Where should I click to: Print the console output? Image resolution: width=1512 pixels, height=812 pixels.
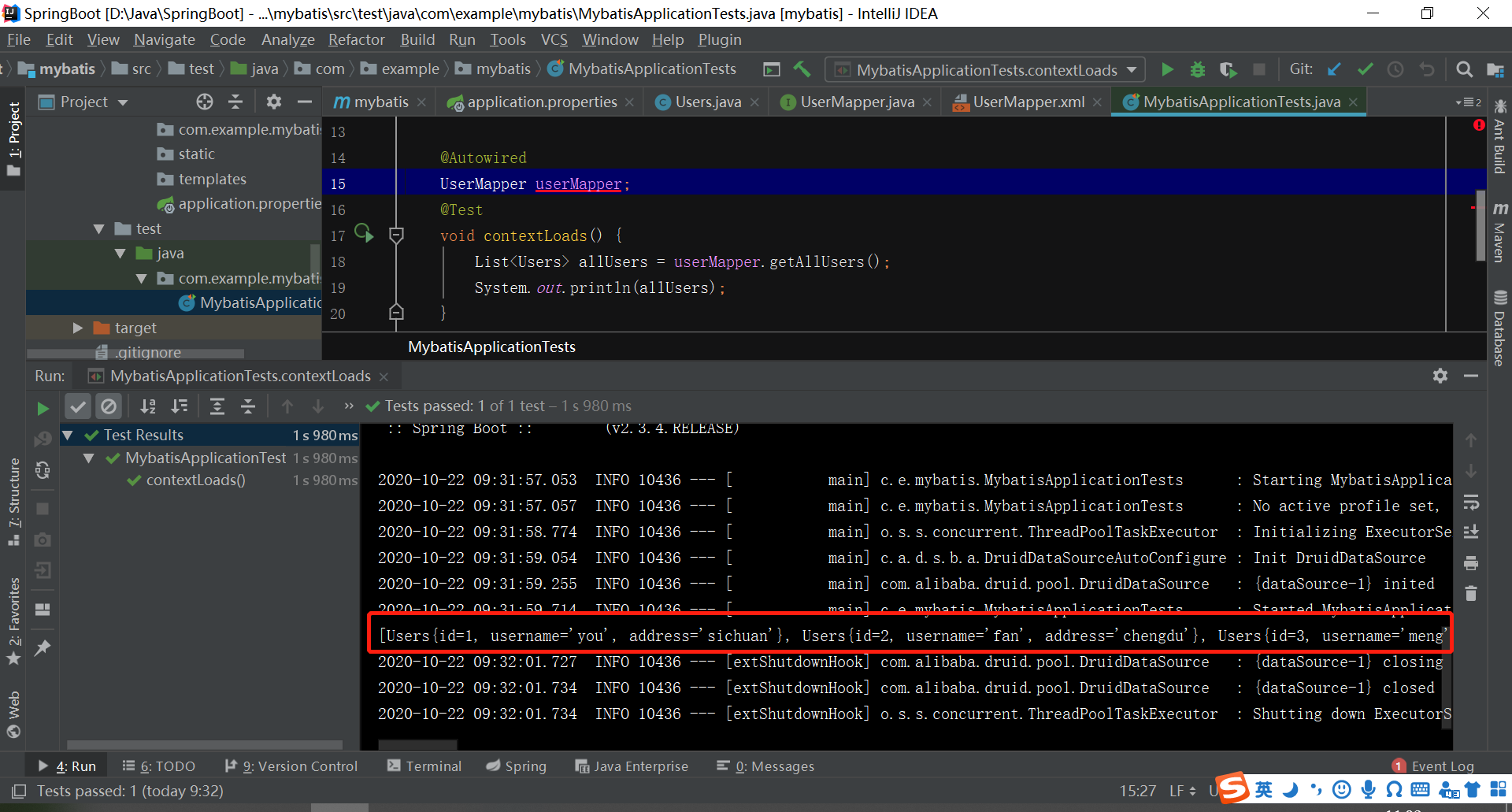point(1470,562)
